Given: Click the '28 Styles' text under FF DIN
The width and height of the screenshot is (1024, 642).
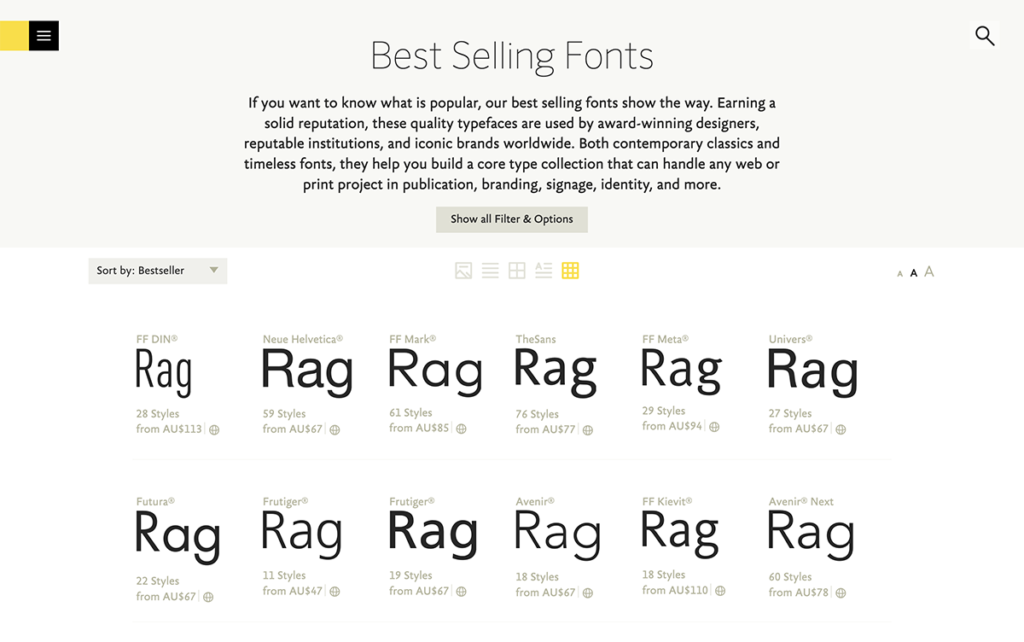Looking at the screenshot, I should click(x=157, y=414).
